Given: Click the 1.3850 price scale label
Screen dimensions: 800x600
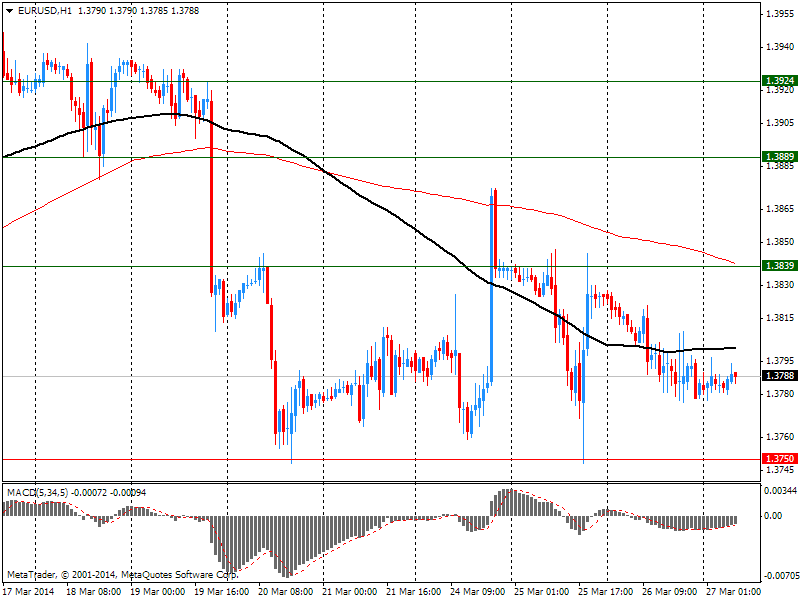Looking at the screenshot, I should (780, 242).
